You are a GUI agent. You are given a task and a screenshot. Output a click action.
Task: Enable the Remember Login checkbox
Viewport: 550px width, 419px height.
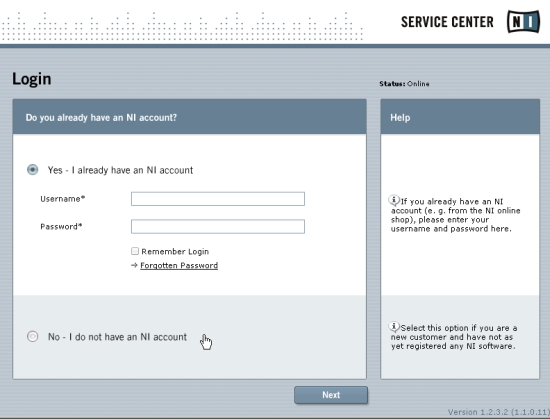click(x=135, y=251)
